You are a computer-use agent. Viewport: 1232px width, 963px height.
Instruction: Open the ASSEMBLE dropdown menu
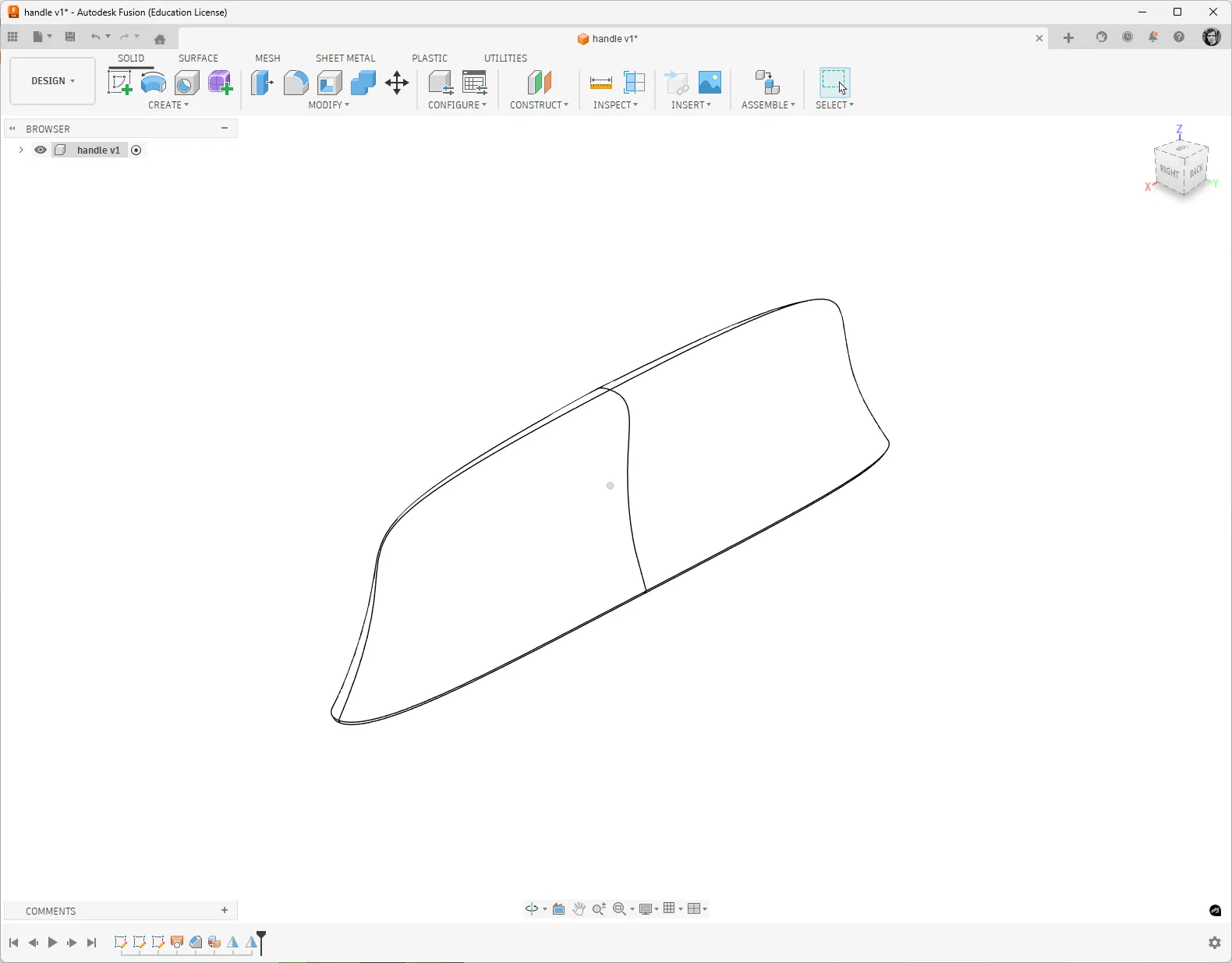[x=769, y=105]
